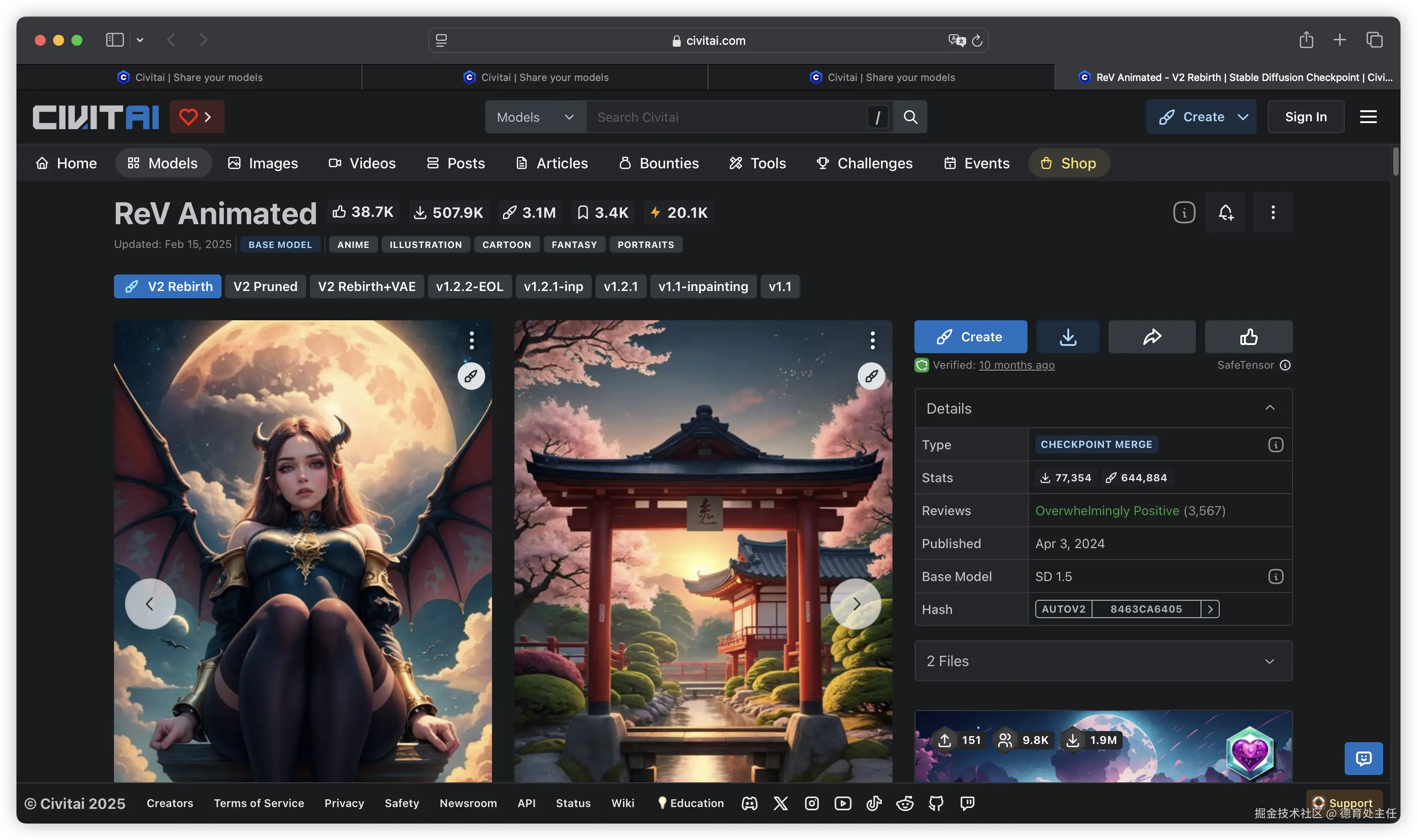Open the Discord link in footer
Screen dimensions: 1417x840
pos(750,802)
